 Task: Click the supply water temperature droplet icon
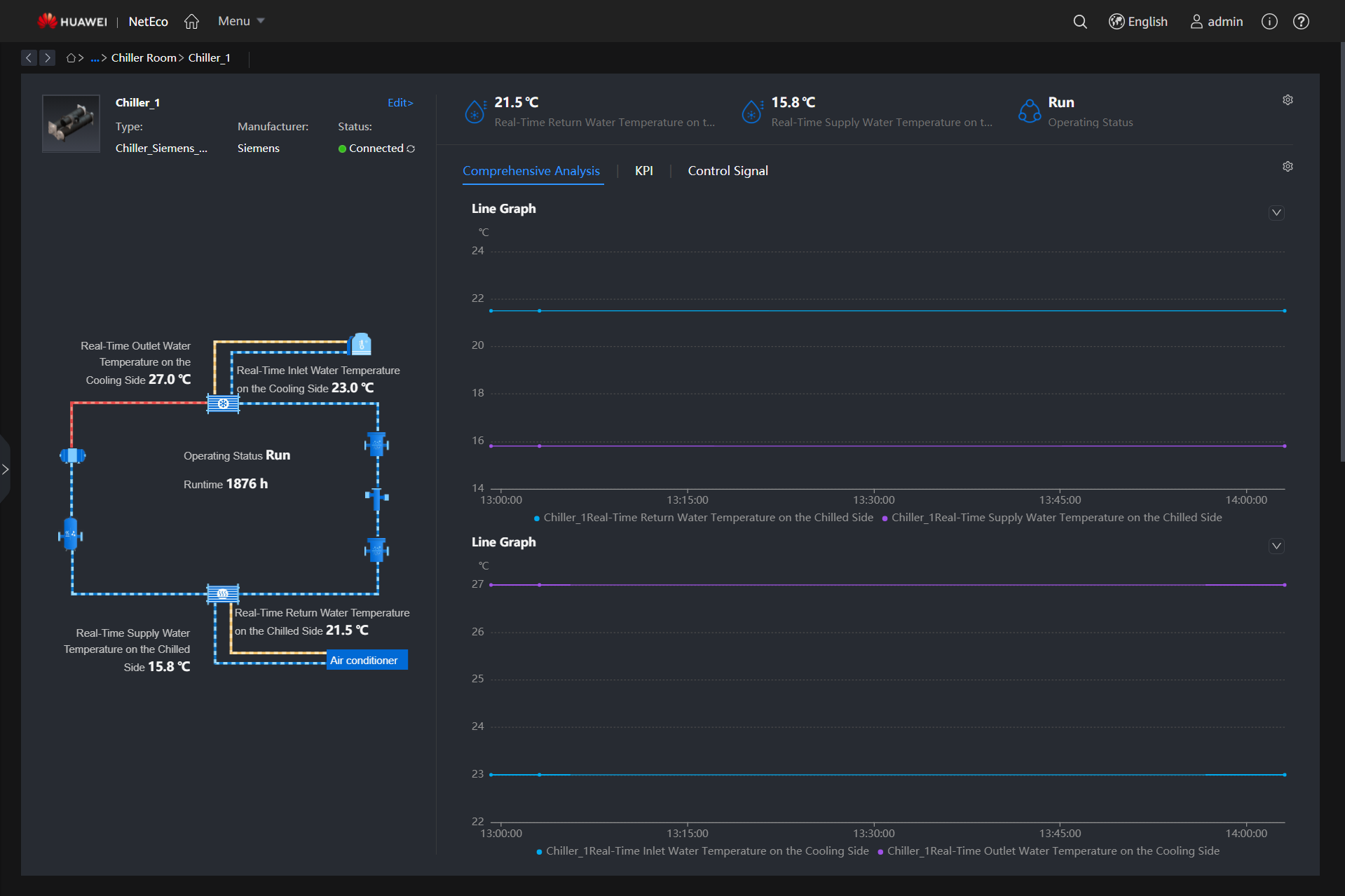point(752,111)
